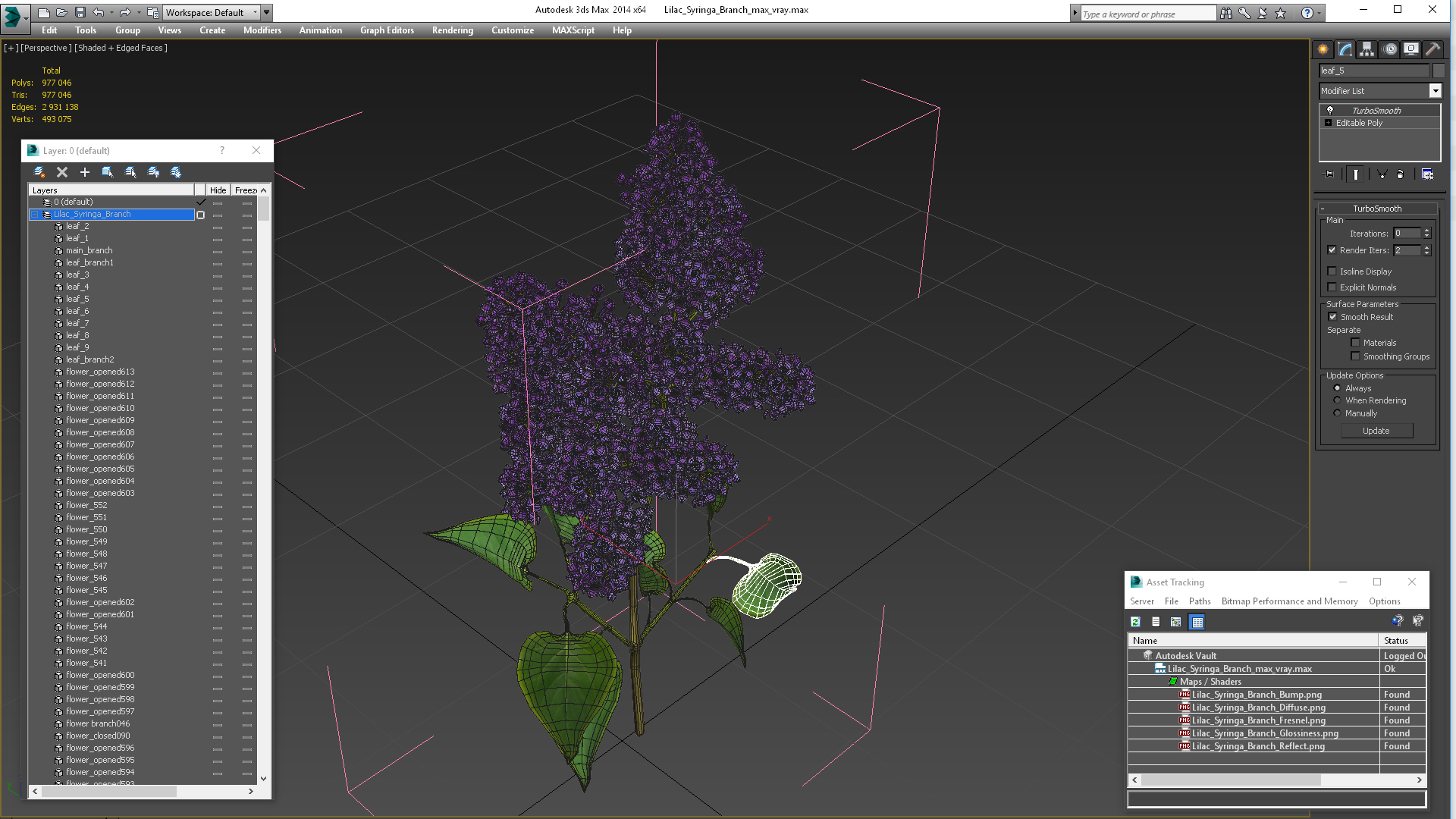Click the Perspective viewport label
The image size is (1456, 819).
[x=46, y=48]
